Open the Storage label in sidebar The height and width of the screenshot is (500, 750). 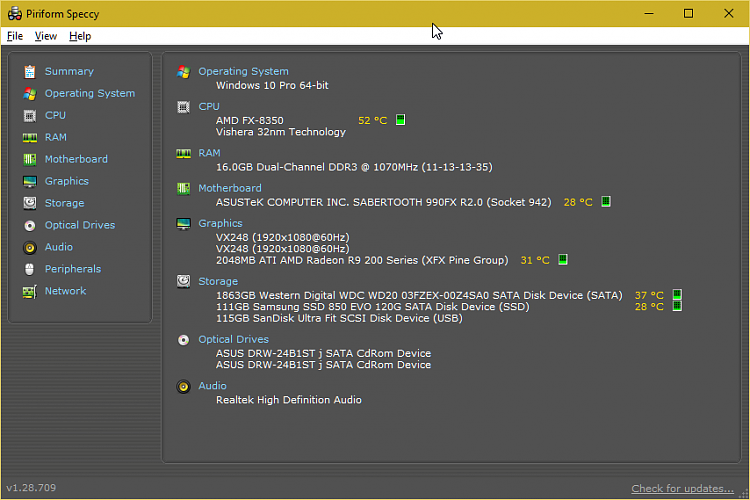click(65, 203)
